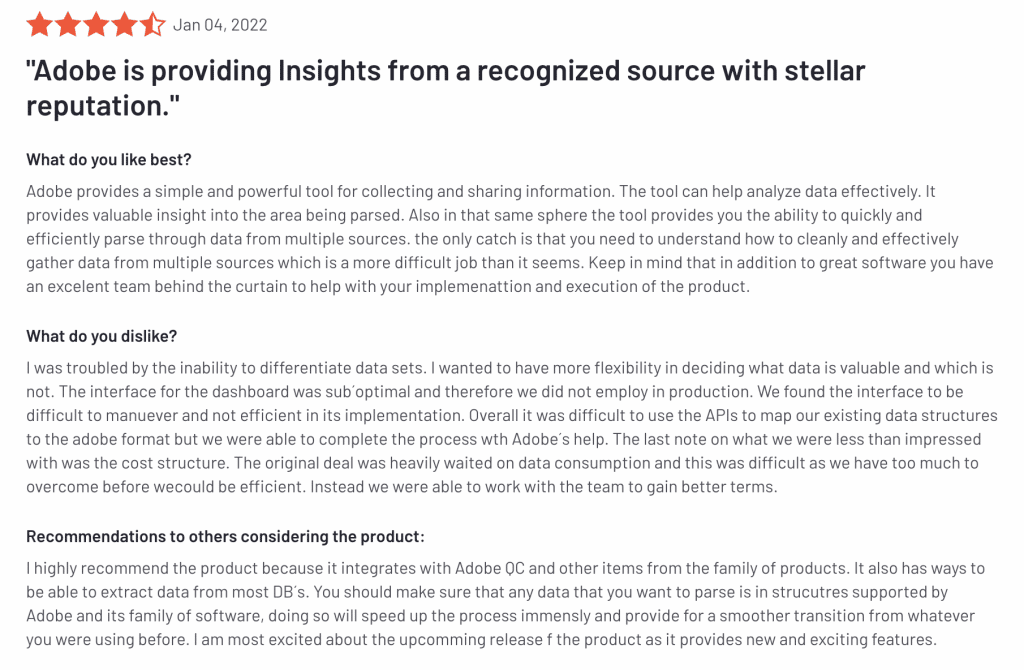Select the fourth rating star
1024x670 pixels.
[x=124, y=24]
